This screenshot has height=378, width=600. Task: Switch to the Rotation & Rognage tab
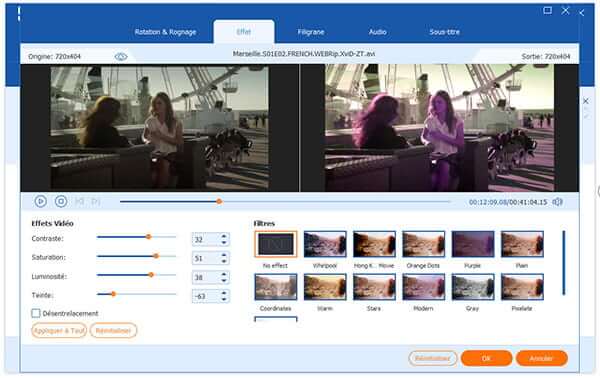pyautogui.click(x=165, y=32)
